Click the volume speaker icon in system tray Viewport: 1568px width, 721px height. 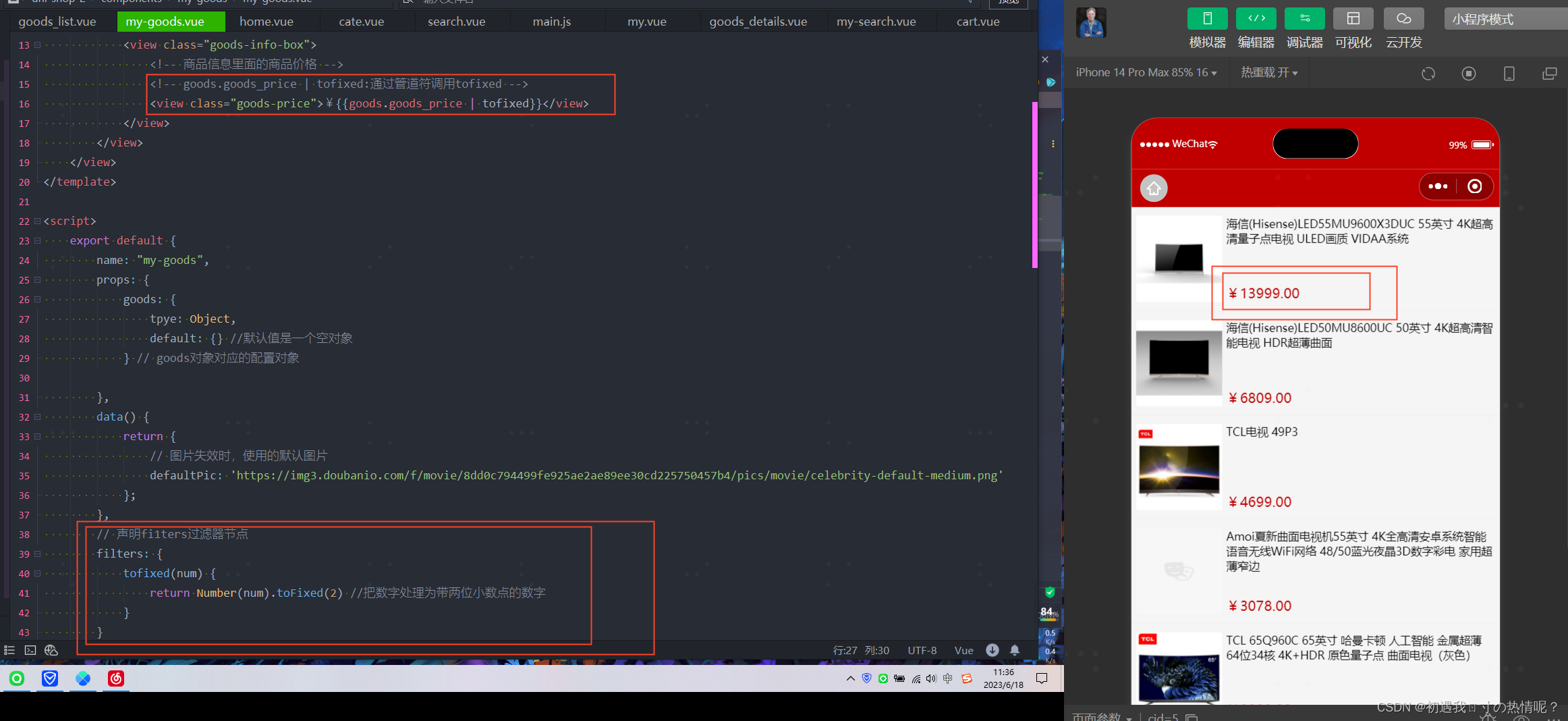click(x=931, y=678)
